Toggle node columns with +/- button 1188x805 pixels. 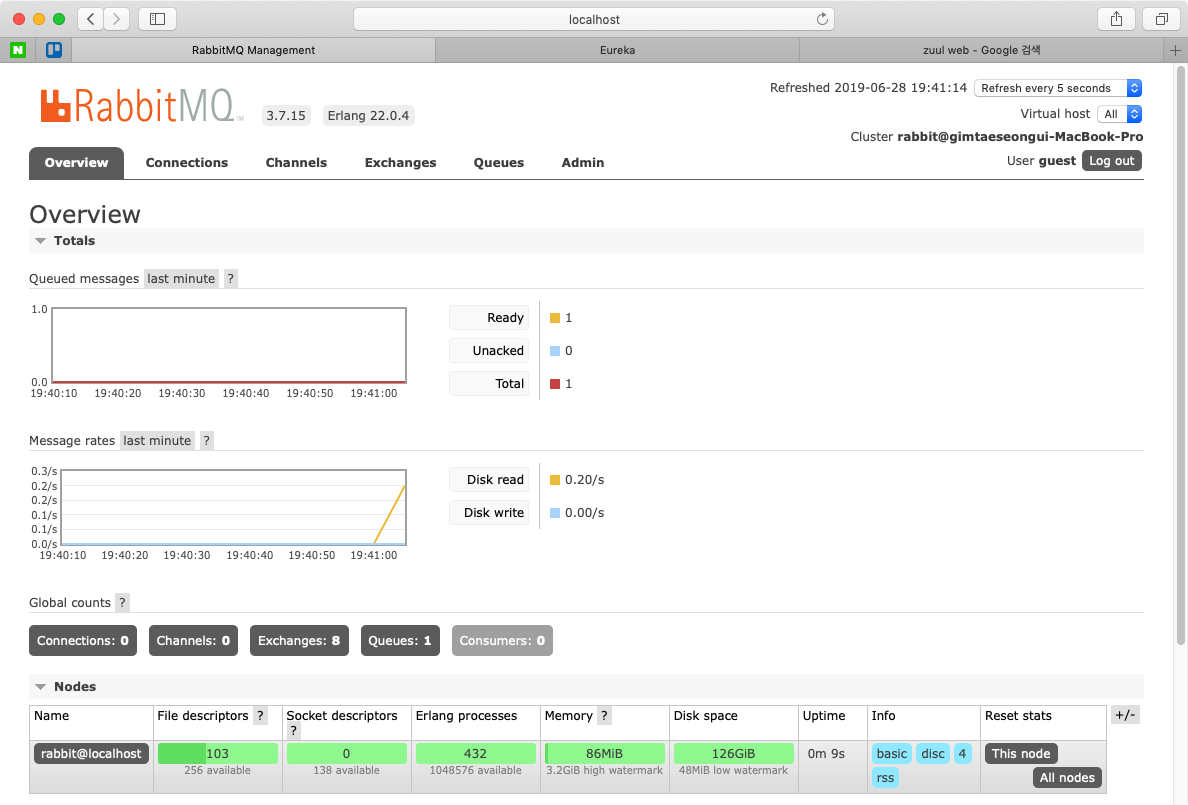tap(1125, 715)
